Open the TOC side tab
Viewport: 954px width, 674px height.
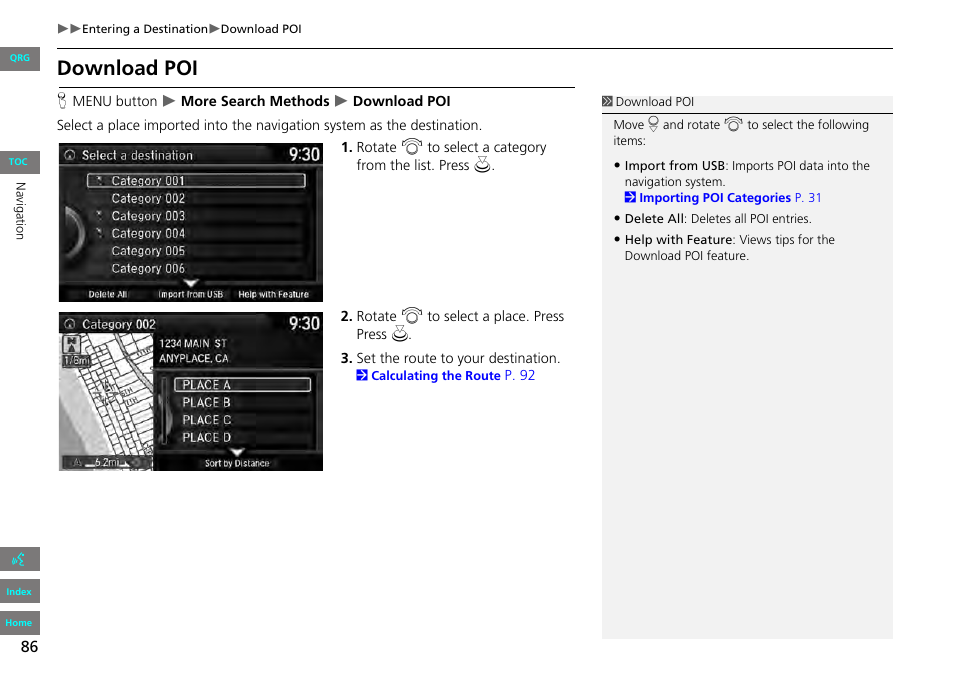(19, 162)
